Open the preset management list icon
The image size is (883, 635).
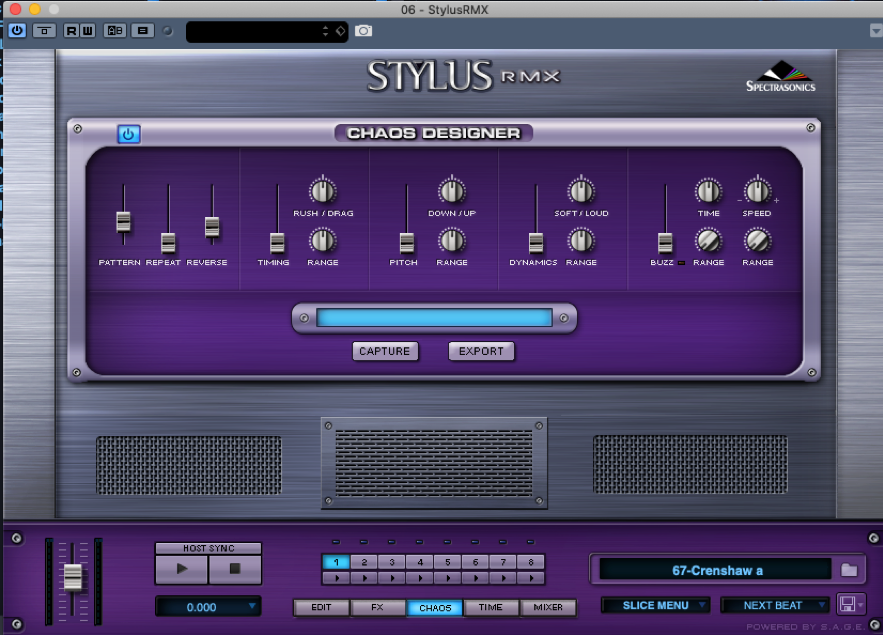(x=142, y=30)
